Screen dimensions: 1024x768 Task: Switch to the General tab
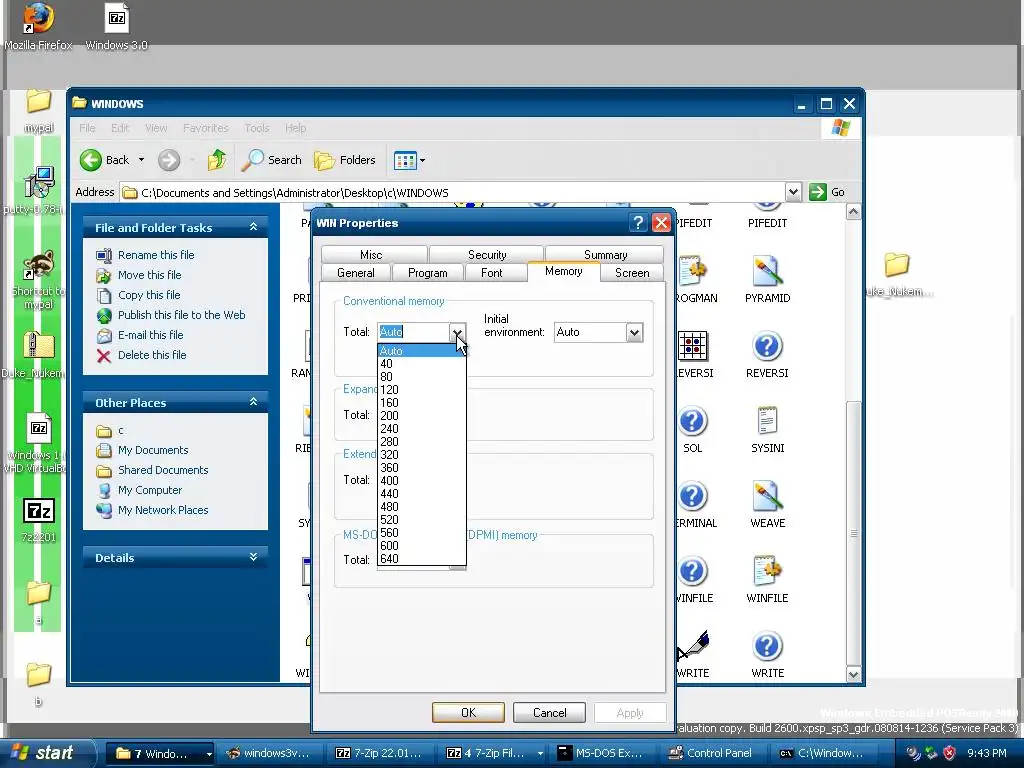click(x=356, y=273)
